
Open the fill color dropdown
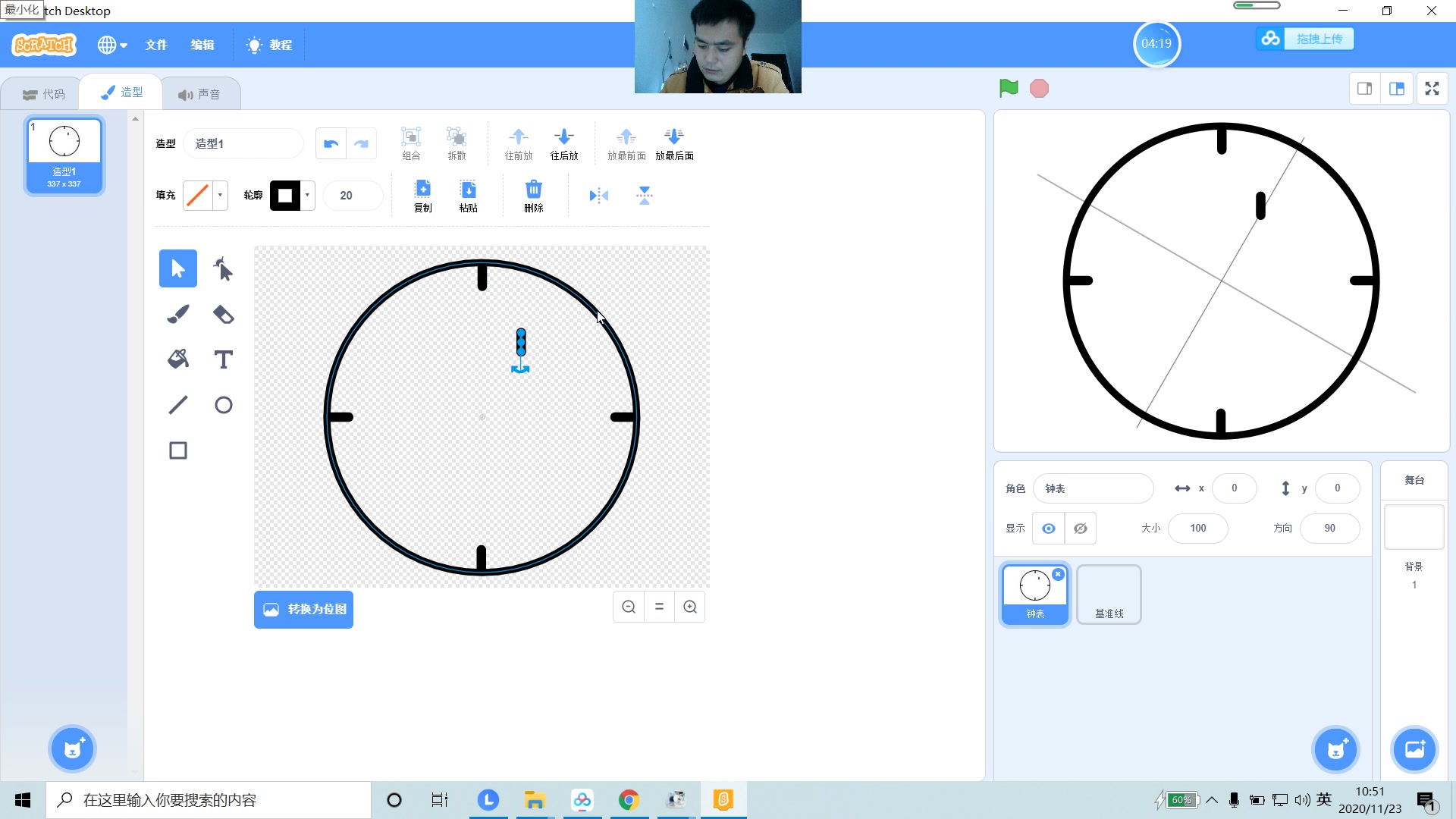coord(220,196)
